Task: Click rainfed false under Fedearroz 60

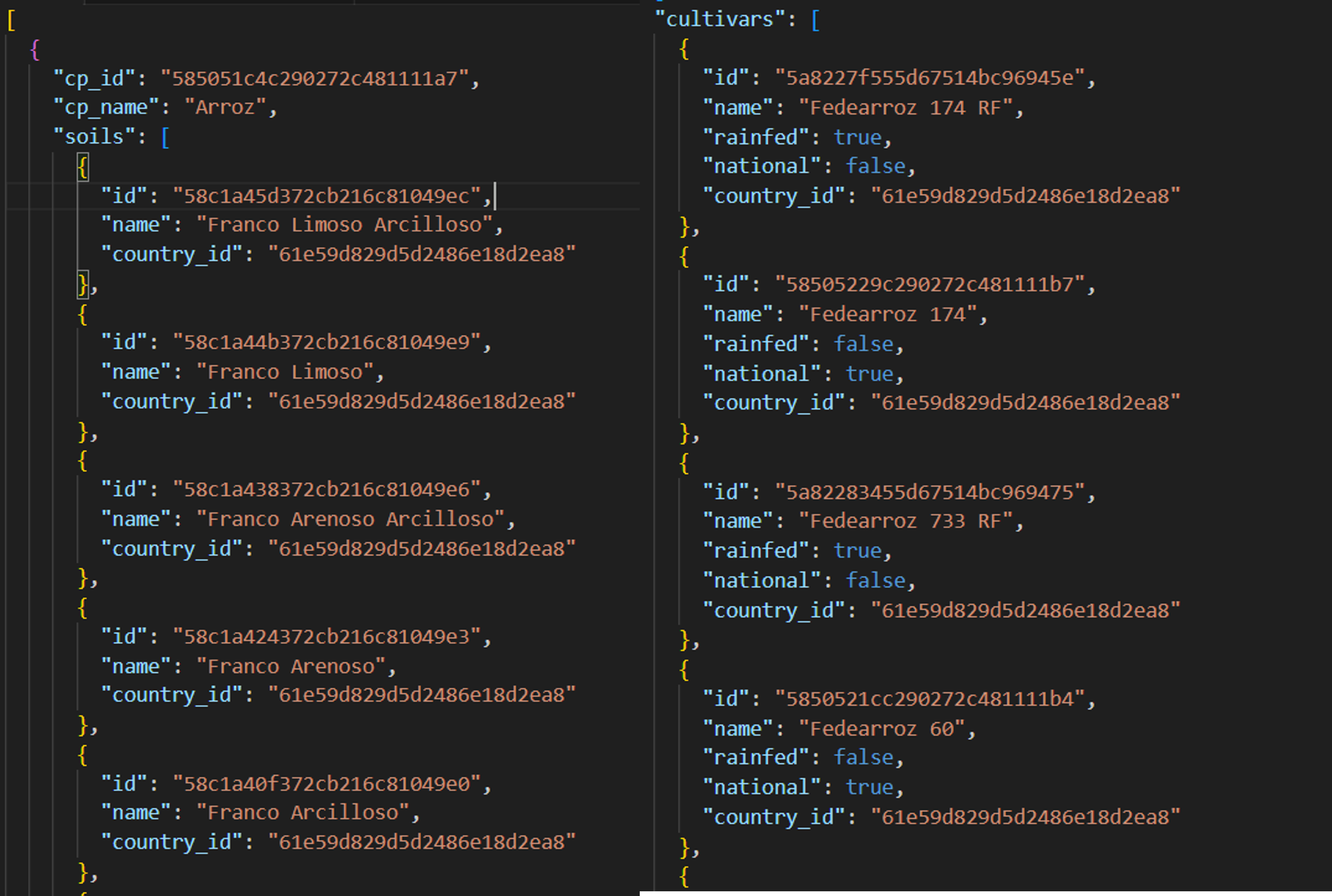Action: pos(864,758)
